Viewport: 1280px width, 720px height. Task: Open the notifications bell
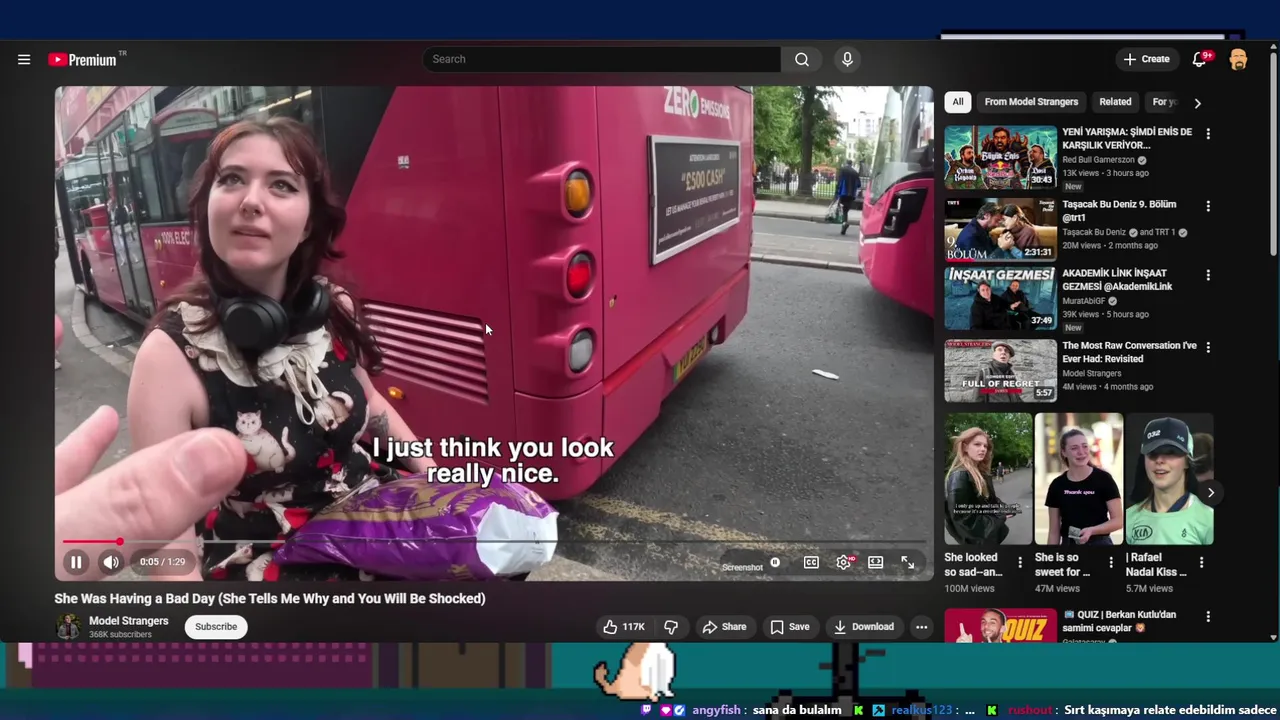pyautogui.click(x=1199, y=59)
